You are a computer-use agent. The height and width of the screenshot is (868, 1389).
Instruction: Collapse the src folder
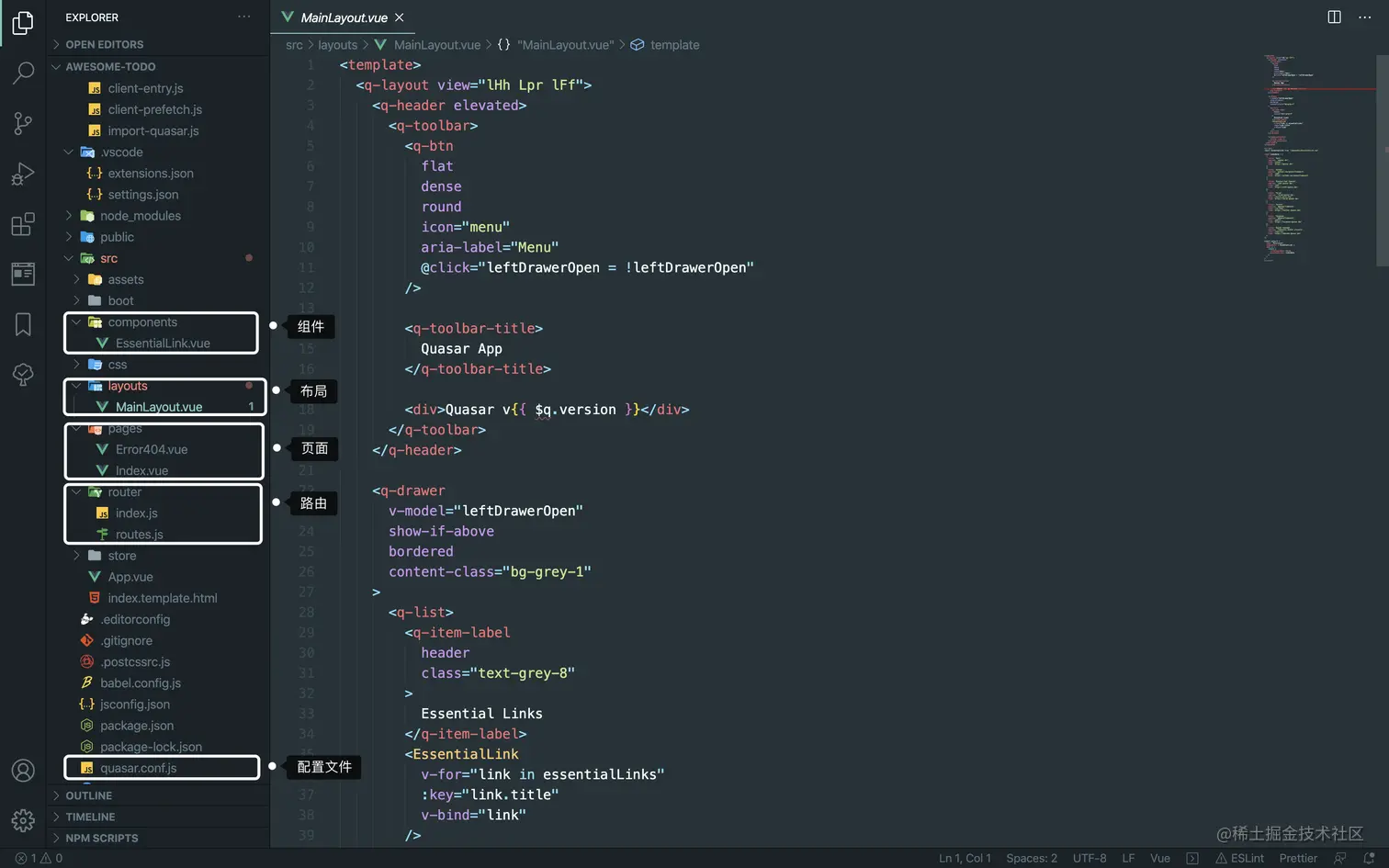(158, 258)
